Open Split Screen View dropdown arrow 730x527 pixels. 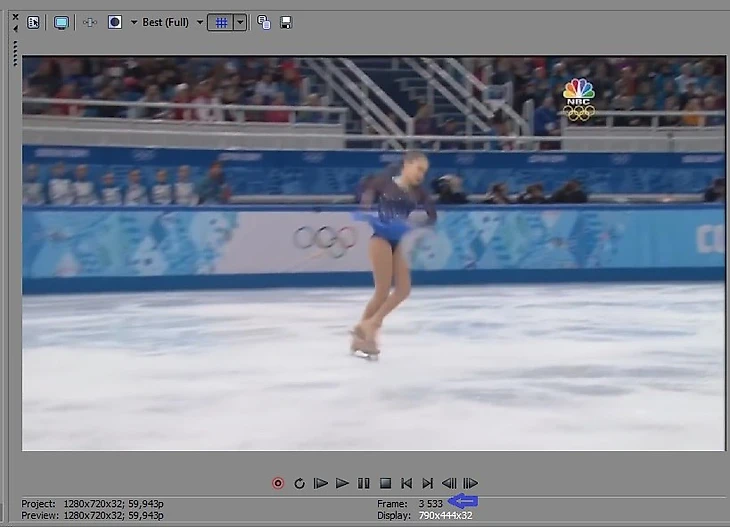coord(134,22)
